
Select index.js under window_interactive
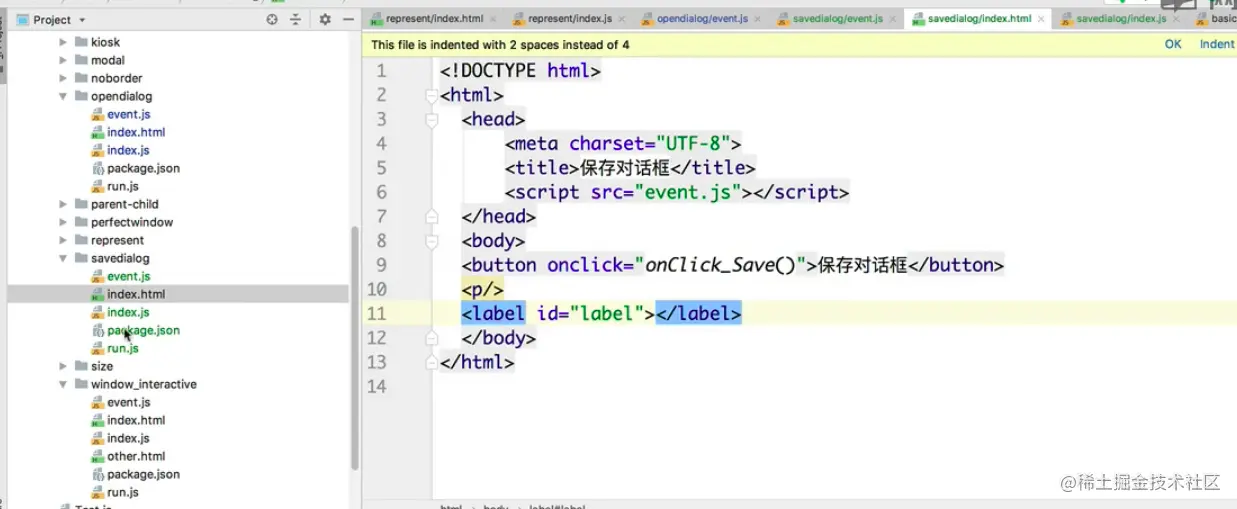(128, 438)
